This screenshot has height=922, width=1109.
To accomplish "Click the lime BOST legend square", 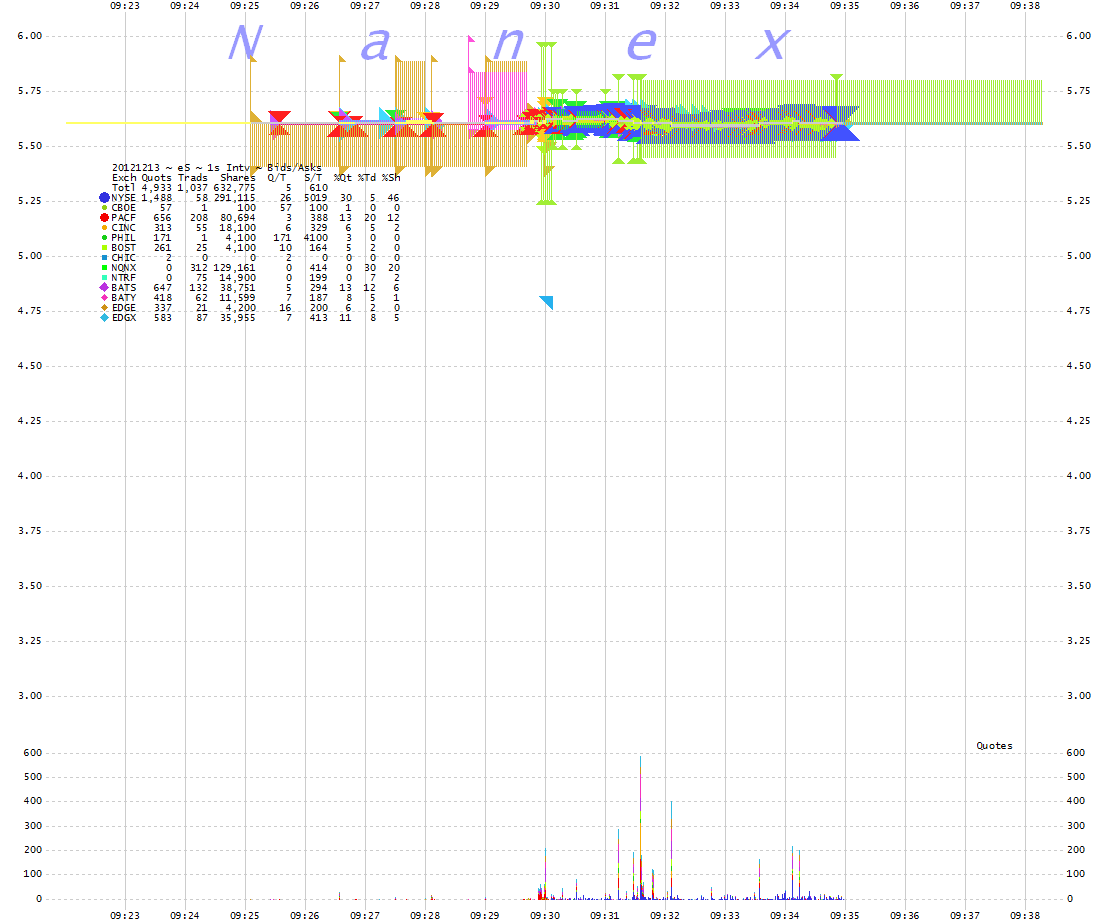I will pyautogui.click(x=105, y=247).
